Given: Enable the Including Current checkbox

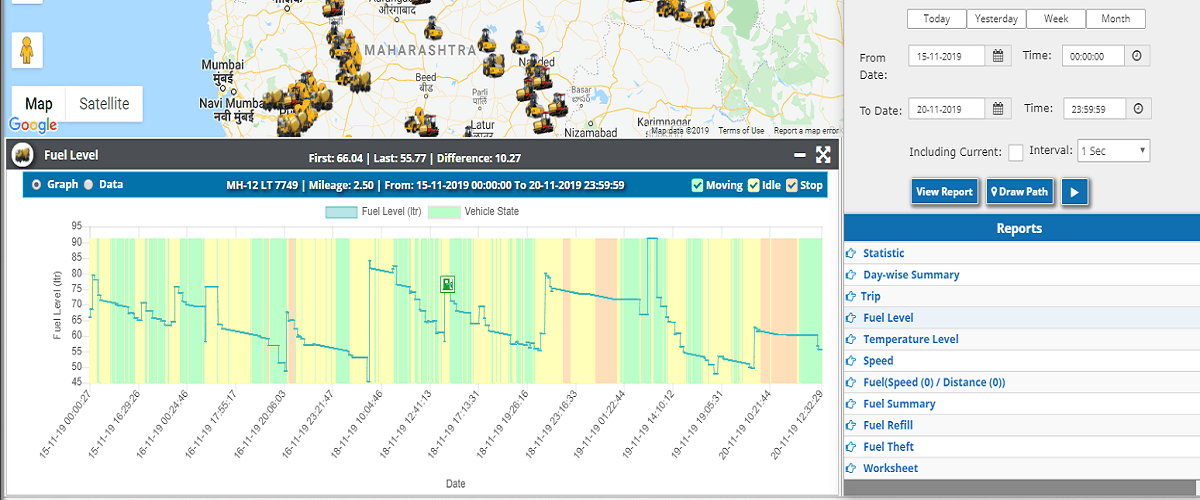Looking at the screenshot, I should (x=1015, y=152).
